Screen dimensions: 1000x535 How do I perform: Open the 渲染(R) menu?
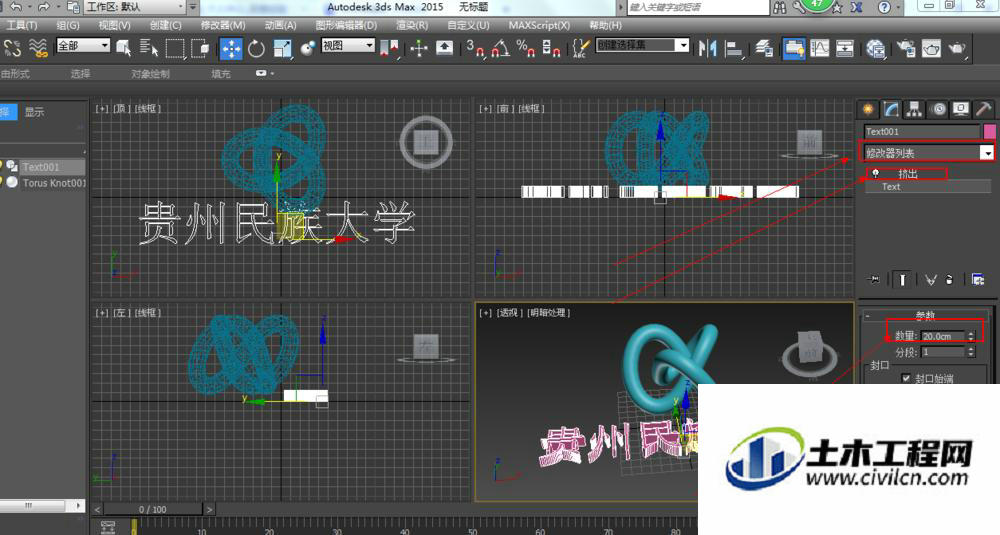tap(412, 25)
